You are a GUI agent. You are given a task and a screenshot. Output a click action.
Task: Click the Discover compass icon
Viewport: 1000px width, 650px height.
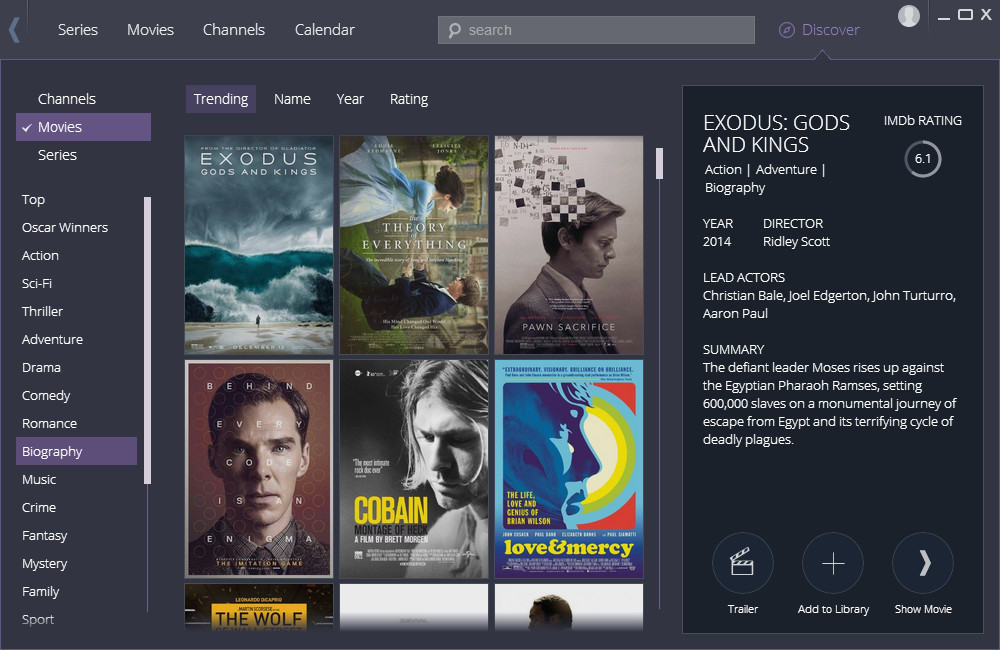(x=787, y=30)
